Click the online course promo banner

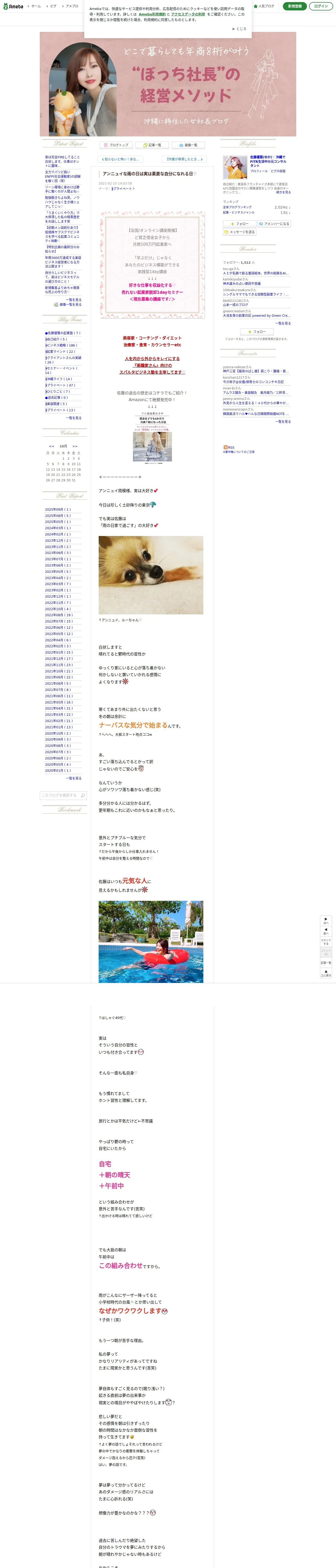(153, 265)
